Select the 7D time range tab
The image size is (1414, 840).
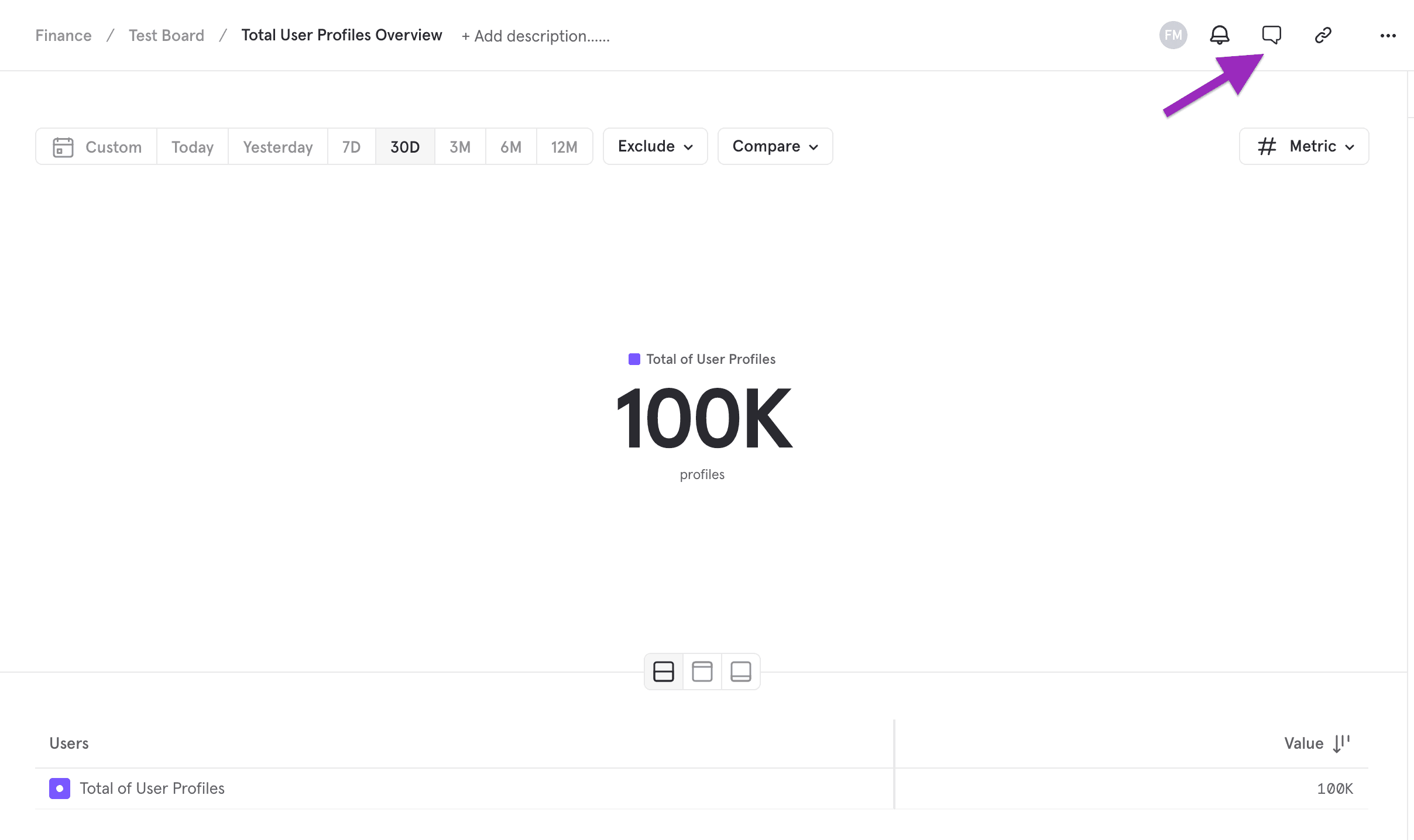[x=351, y=147]
